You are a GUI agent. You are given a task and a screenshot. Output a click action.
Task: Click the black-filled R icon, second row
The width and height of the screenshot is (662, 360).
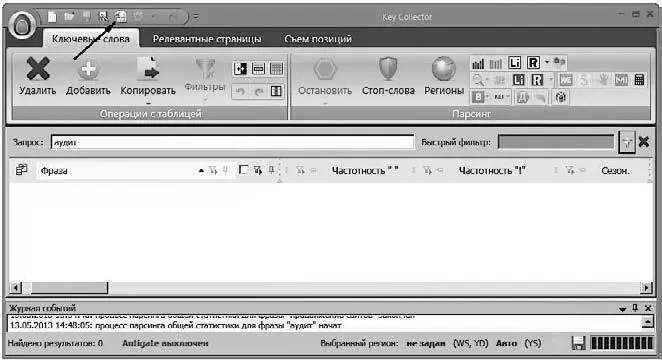click(537, 80)
